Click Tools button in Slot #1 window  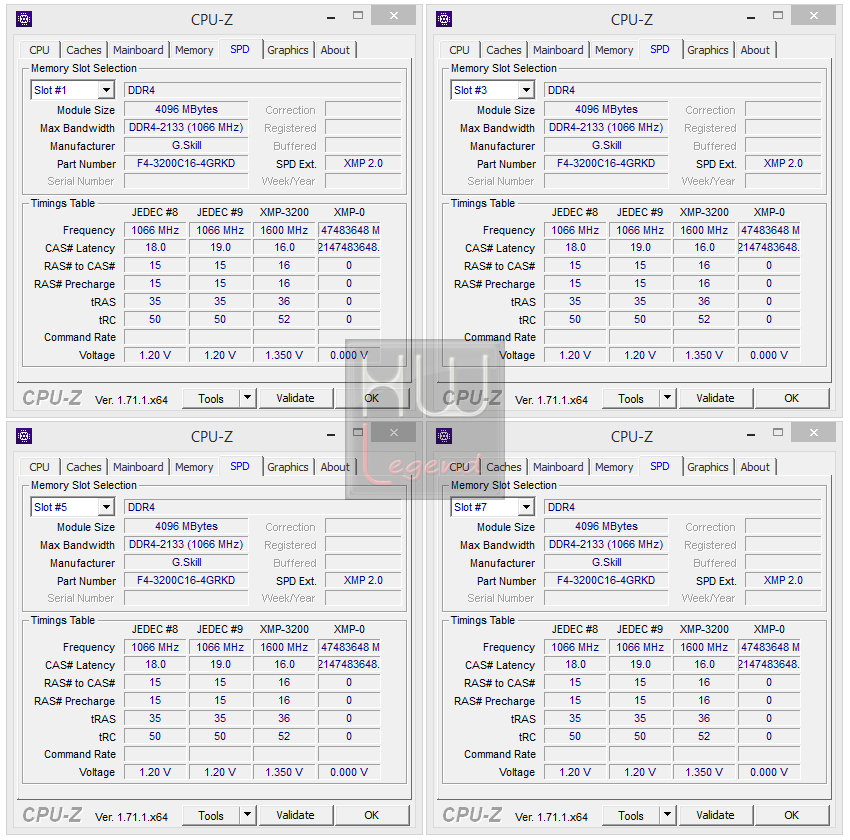[211, 398]
